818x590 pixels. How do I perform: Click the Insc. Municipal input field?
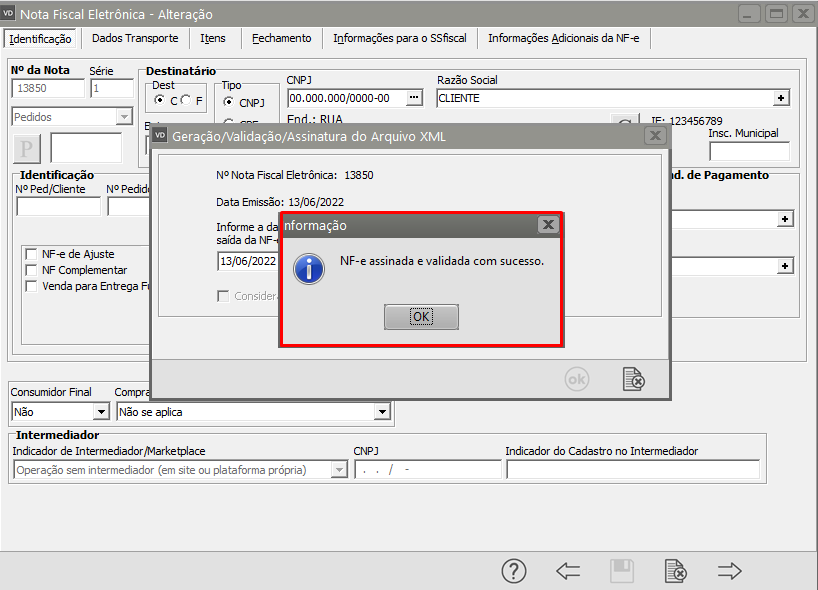click(748, 151)
